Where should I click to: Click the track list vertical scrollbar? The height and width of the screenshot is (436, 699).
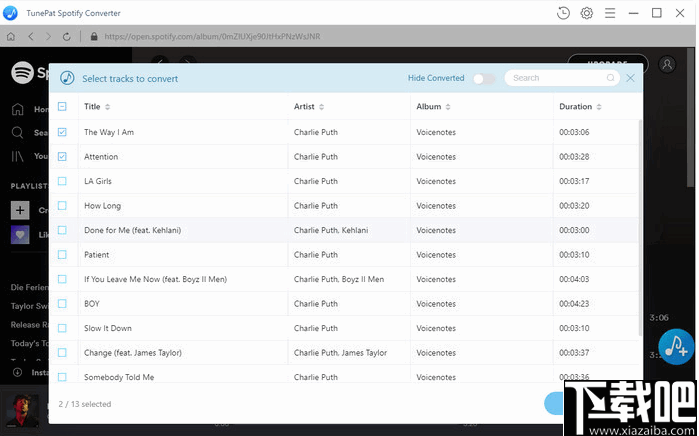[641, 227]
